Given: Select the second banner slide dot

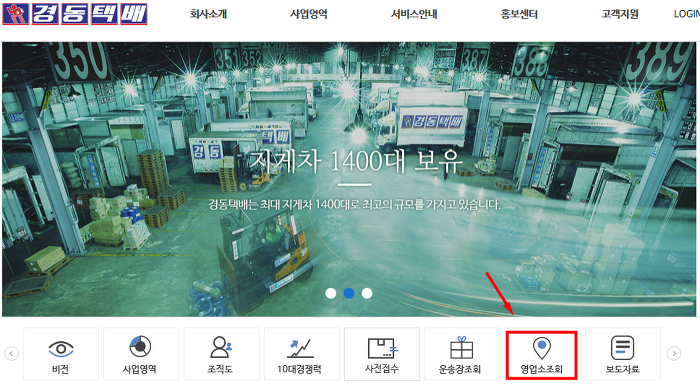Looking at the screenshot, I should [349, 293].
